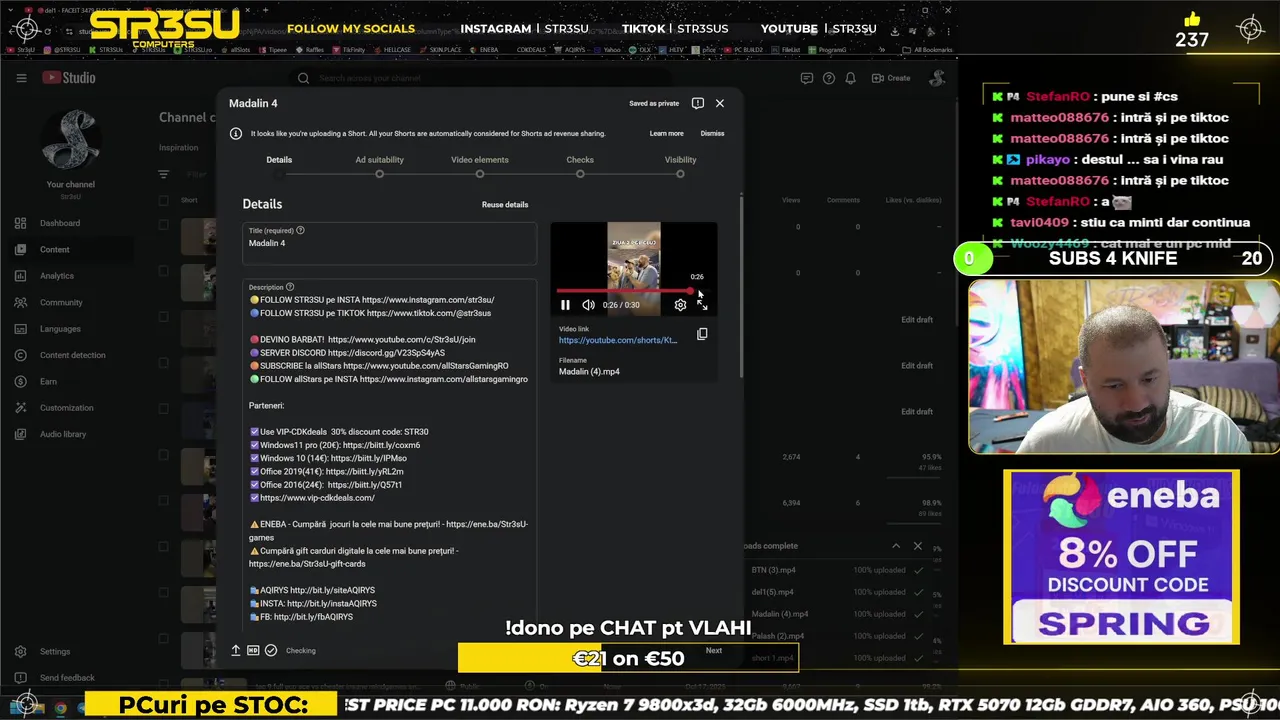Open Content detection in the sidebar
The height and width of the screenshot is (720, 1280).
click(x=72, y=355)
